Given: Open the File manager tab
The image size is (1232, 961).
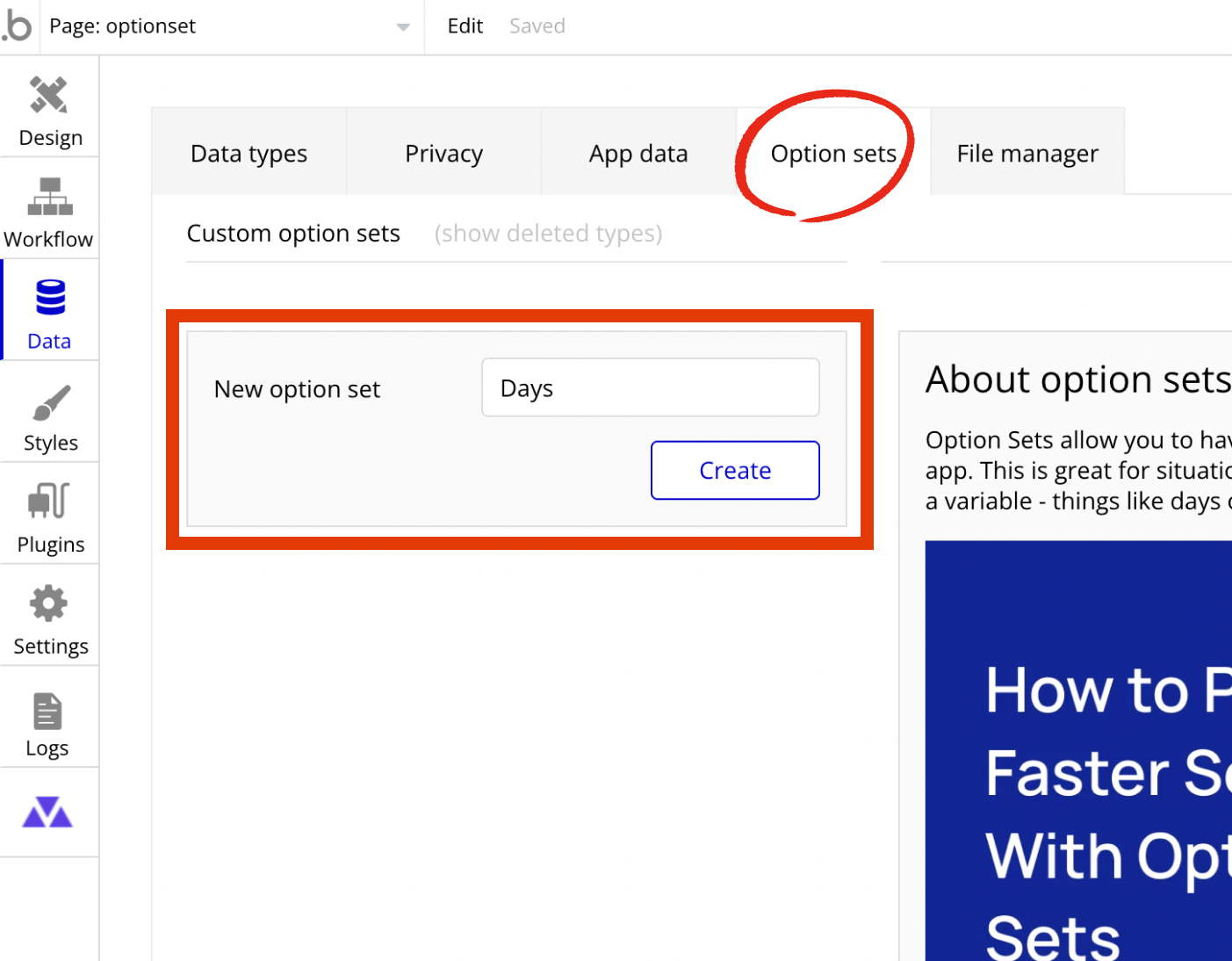Looking at the screenshot, I should [1027, 154].
